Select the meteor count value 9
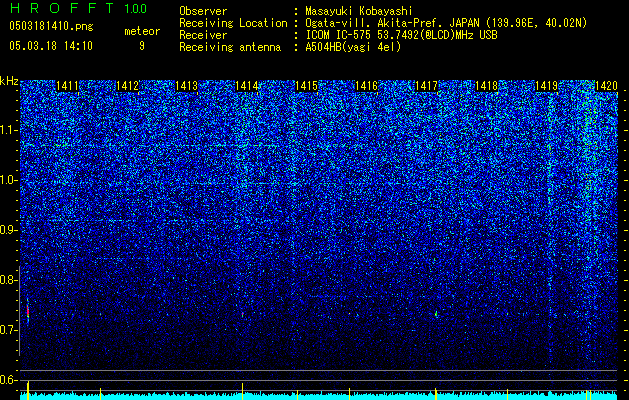This screenshot has width=629, height=400. (142, 46)
